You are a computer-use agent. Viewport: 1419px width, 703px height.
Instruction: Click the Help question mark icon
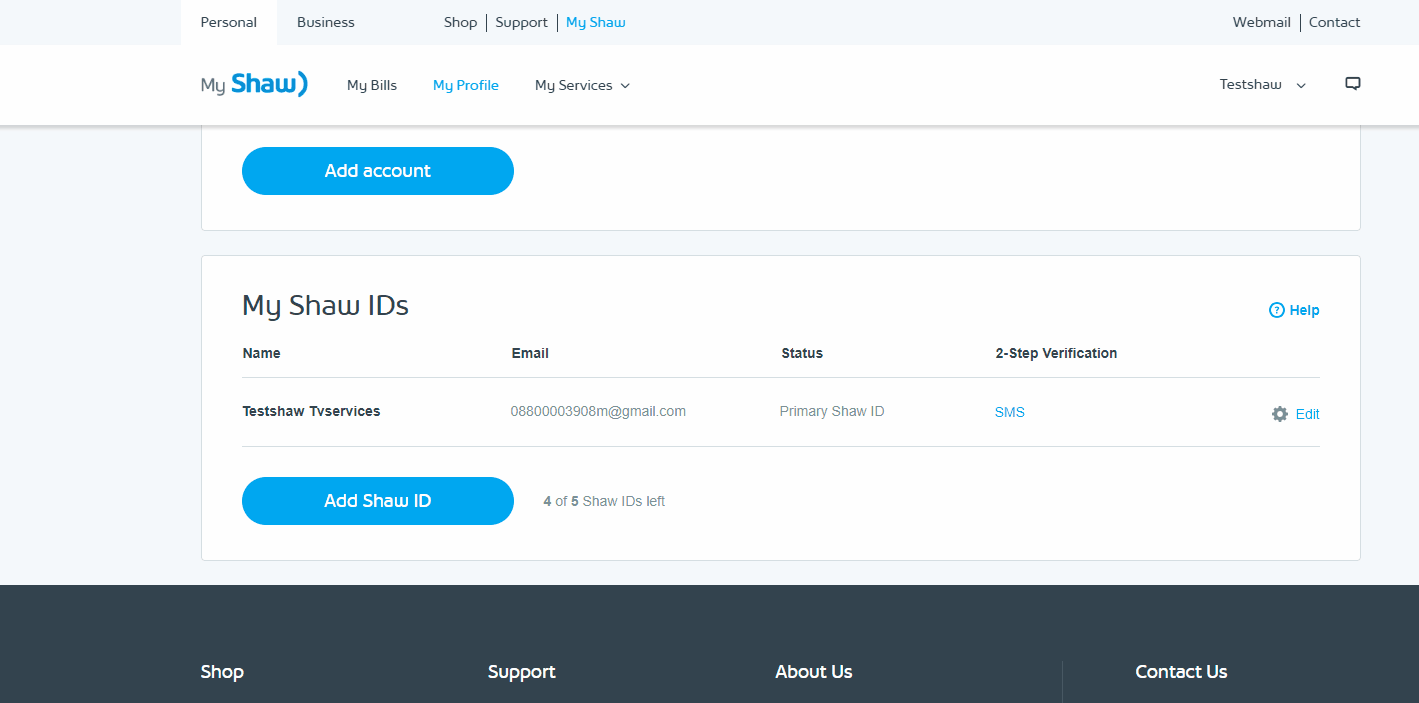(x=1276, y=310)
